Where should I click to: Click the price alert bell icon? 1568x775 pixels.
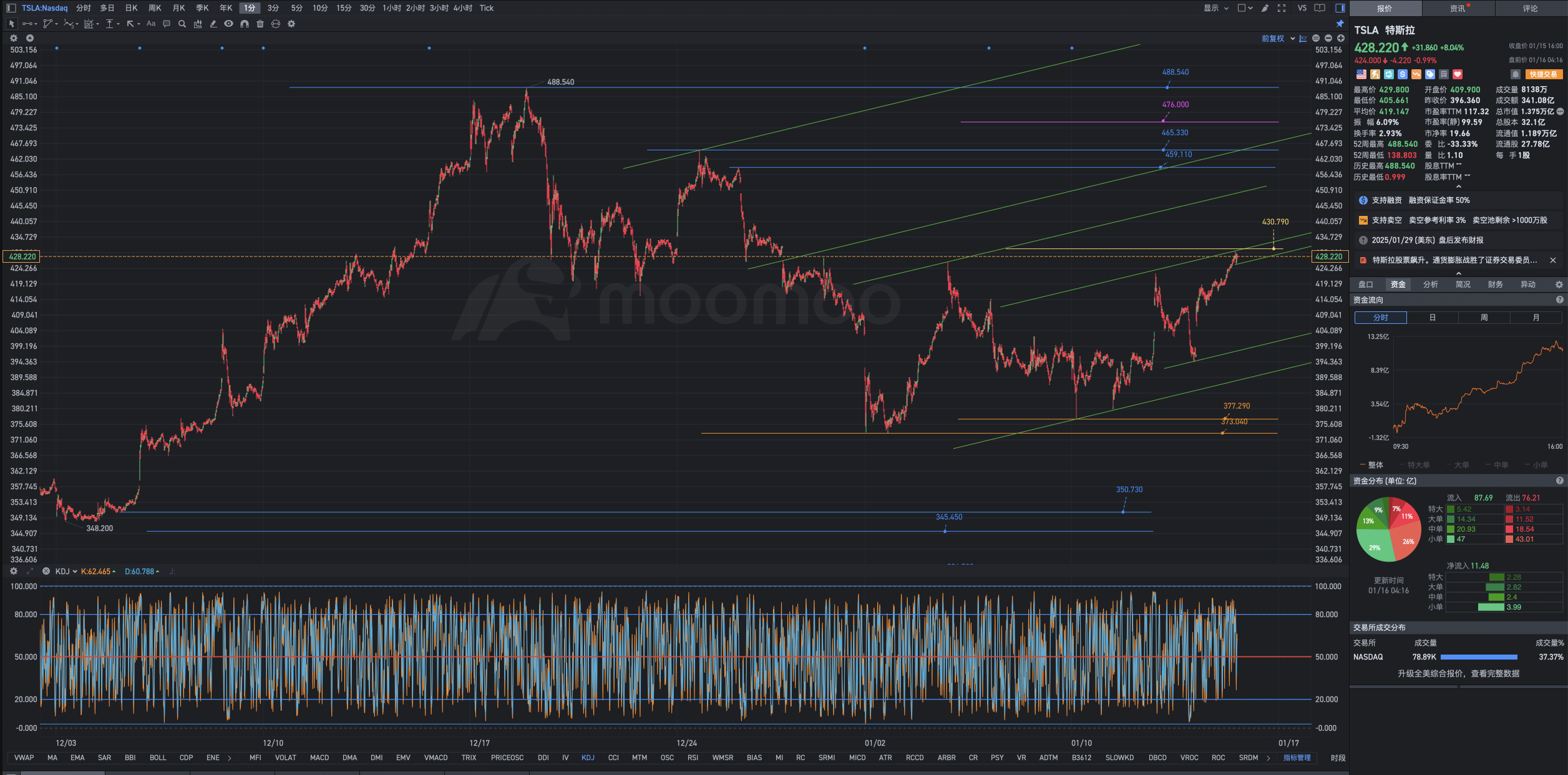(x=1516, y=74)
